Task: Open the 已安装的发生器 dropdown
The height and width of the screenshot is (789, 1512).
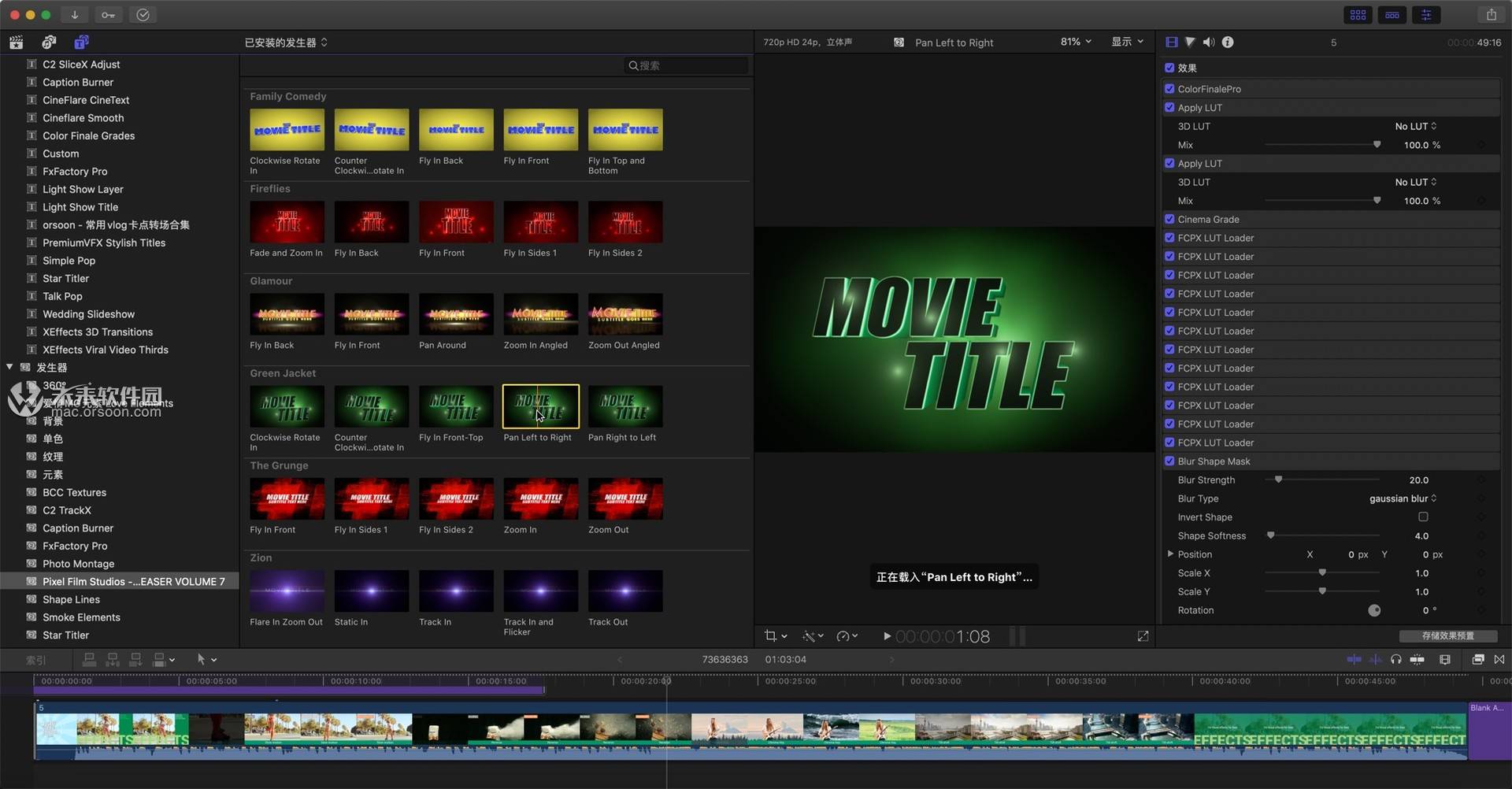Action: (x=286, y=43)
